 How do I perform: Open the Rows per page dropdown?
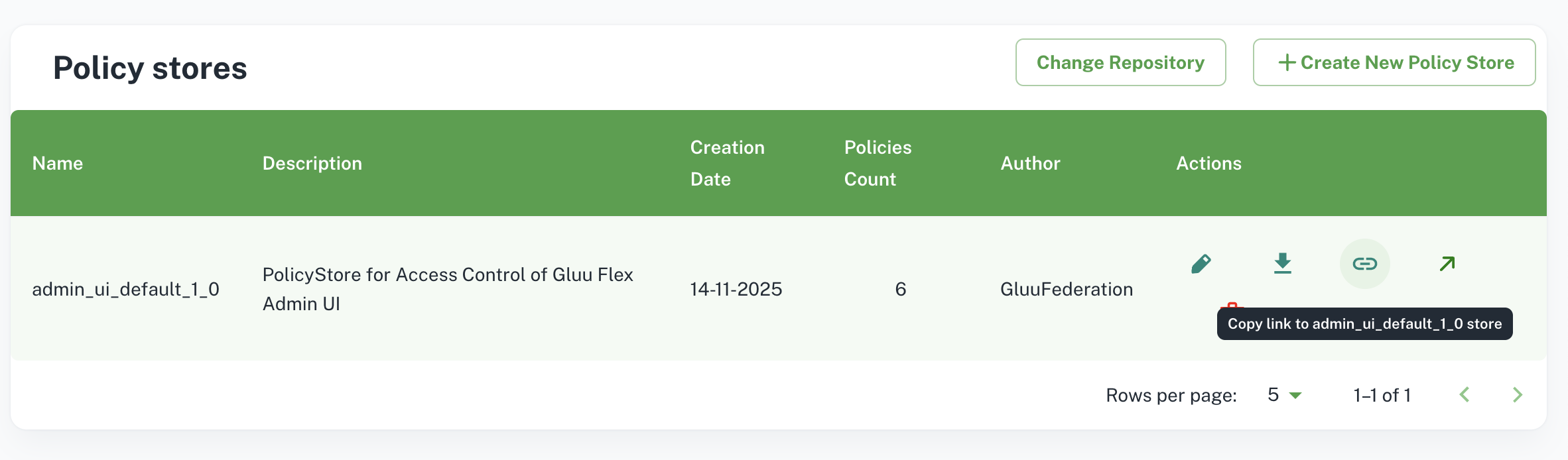click(1284, 395)
